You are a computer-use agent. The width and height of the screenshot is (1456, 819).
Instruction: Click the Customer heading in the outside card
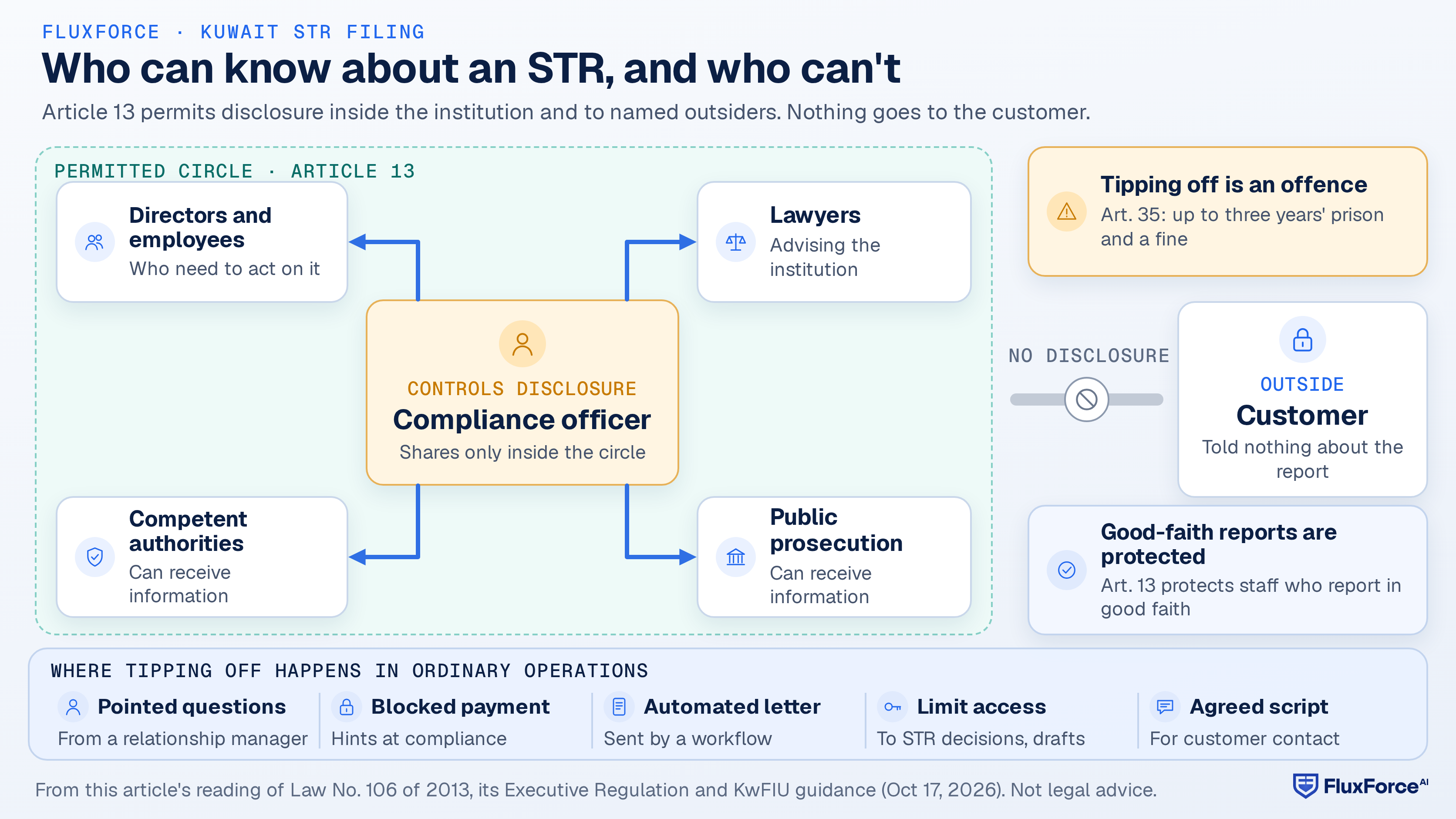(x=1302, y=415)
